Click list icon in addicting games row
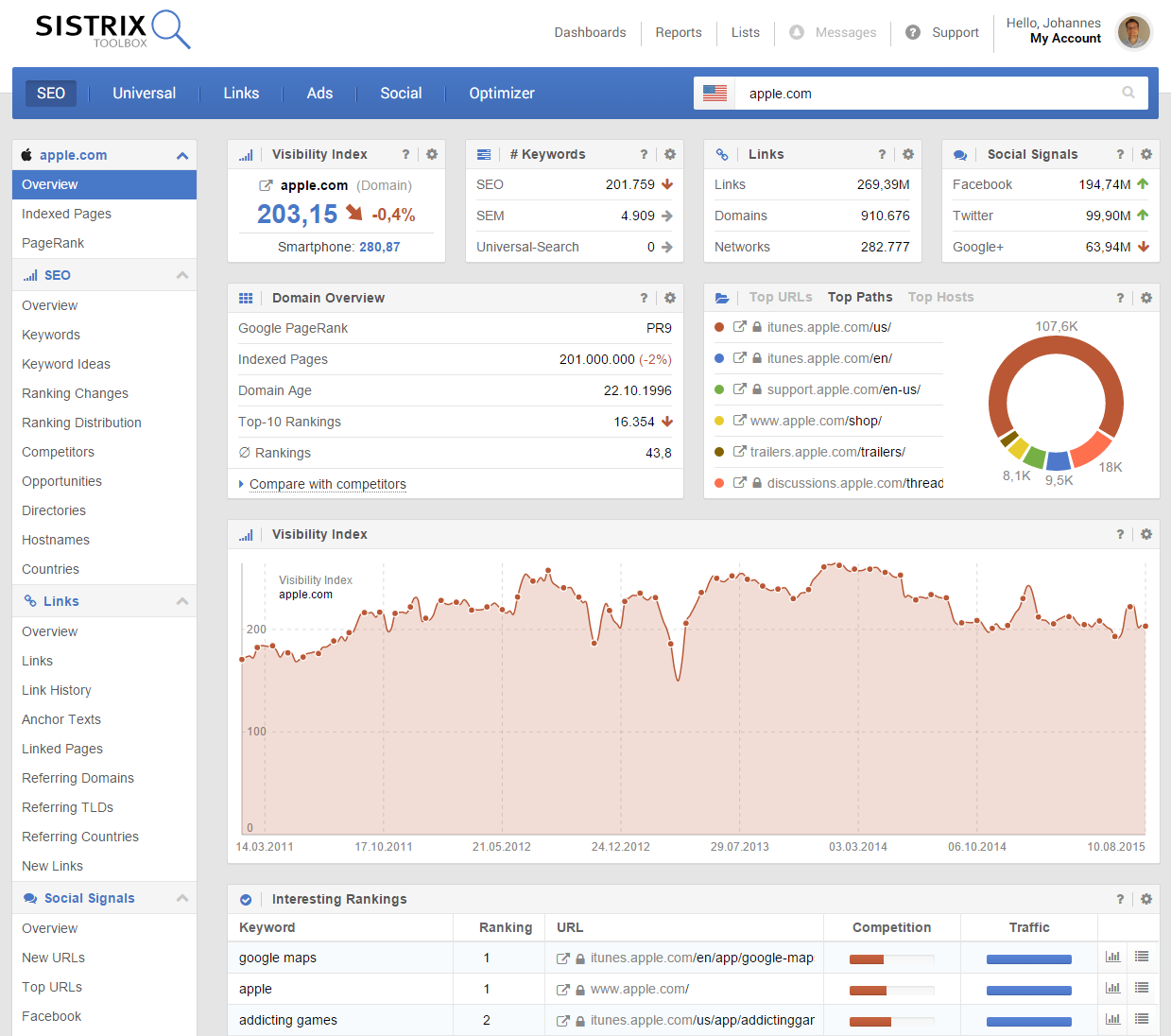This screenshot has width=1171, height=1036. (x=1142, y=1019)
